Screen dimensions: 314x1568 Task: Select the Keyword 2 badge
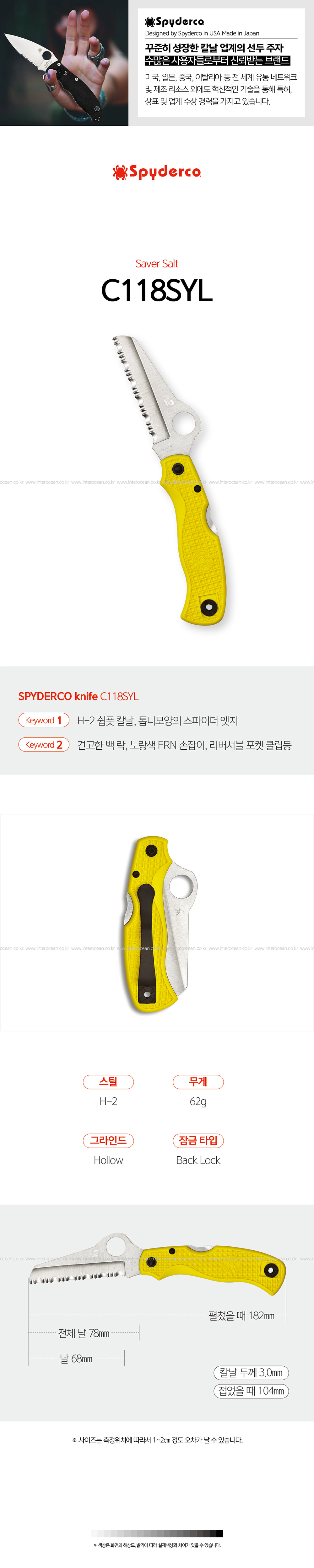[43, 744]
